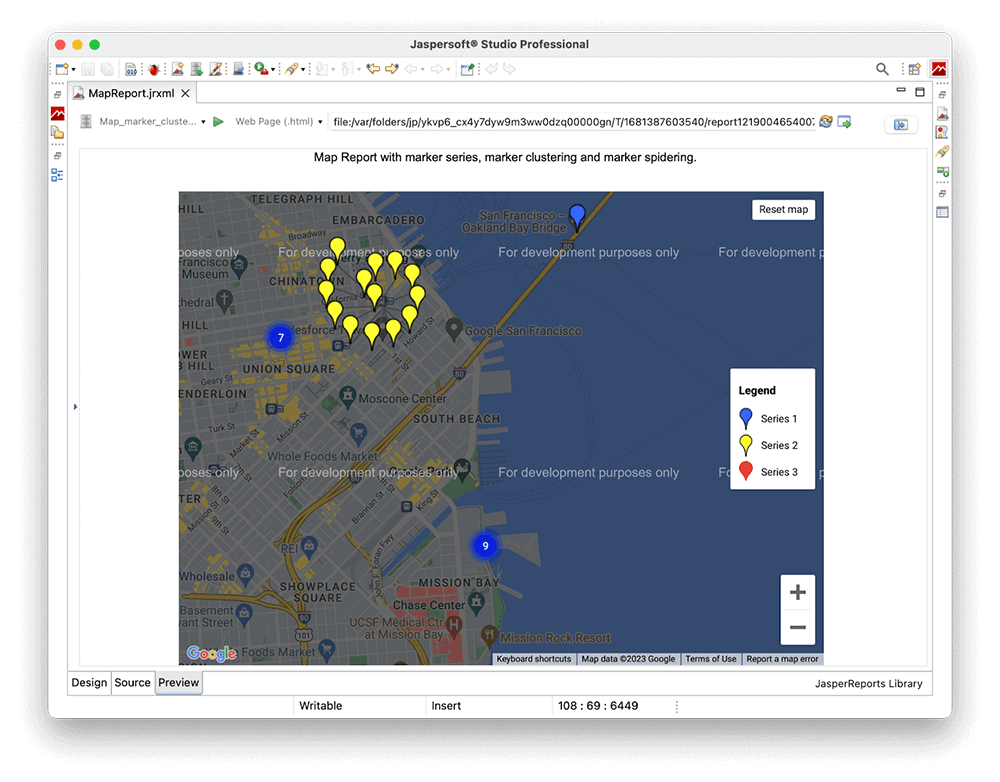Image resolution: width=1000 pixels, height=782 pixels.
Task: Go to last edit location yellow back arrow
Action: 373,69
